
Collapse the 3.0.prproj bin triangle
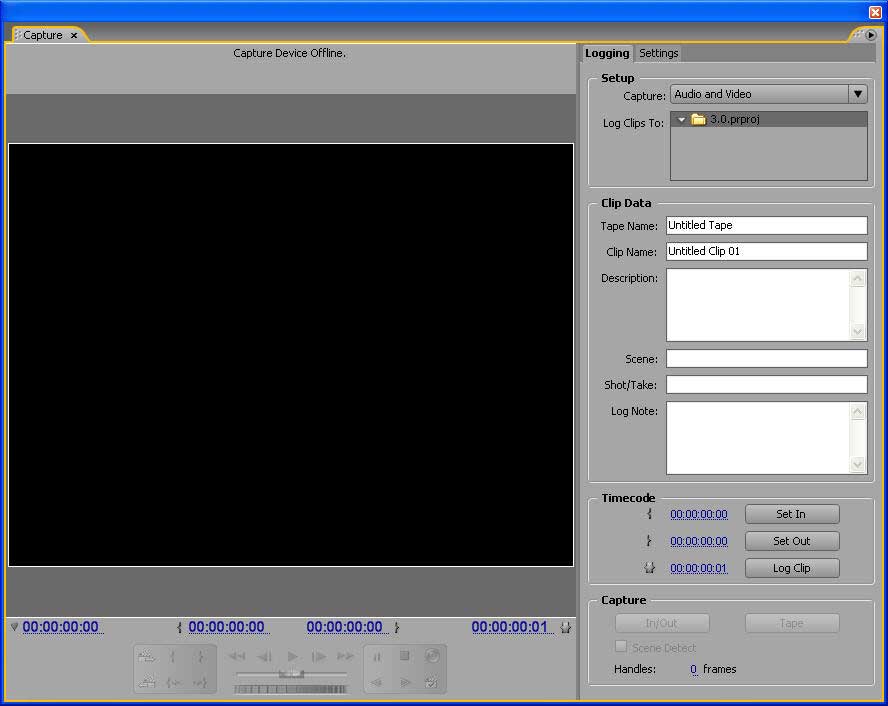pyautogui.click(x=681, y=119)
